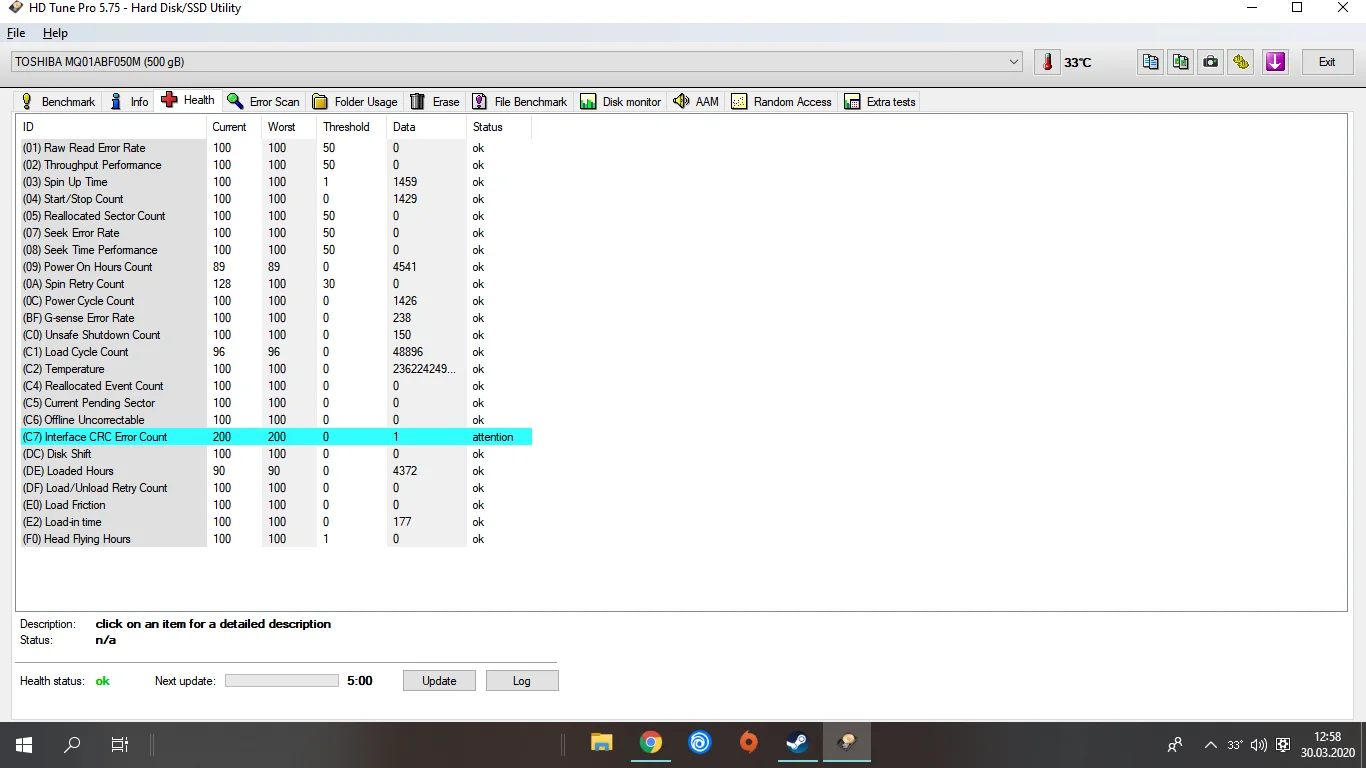Image resolution: width=1366 pixels, height=768 pixels.
Task: Open the Windows Start menu
Action: pos(24,744)
